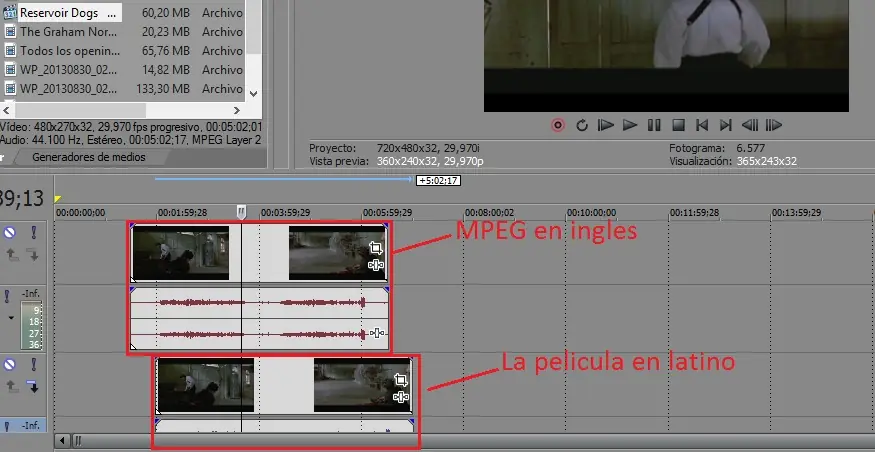Jump to project end with Go to End
This screenshot has width=875, height=452.
[725, 125]
